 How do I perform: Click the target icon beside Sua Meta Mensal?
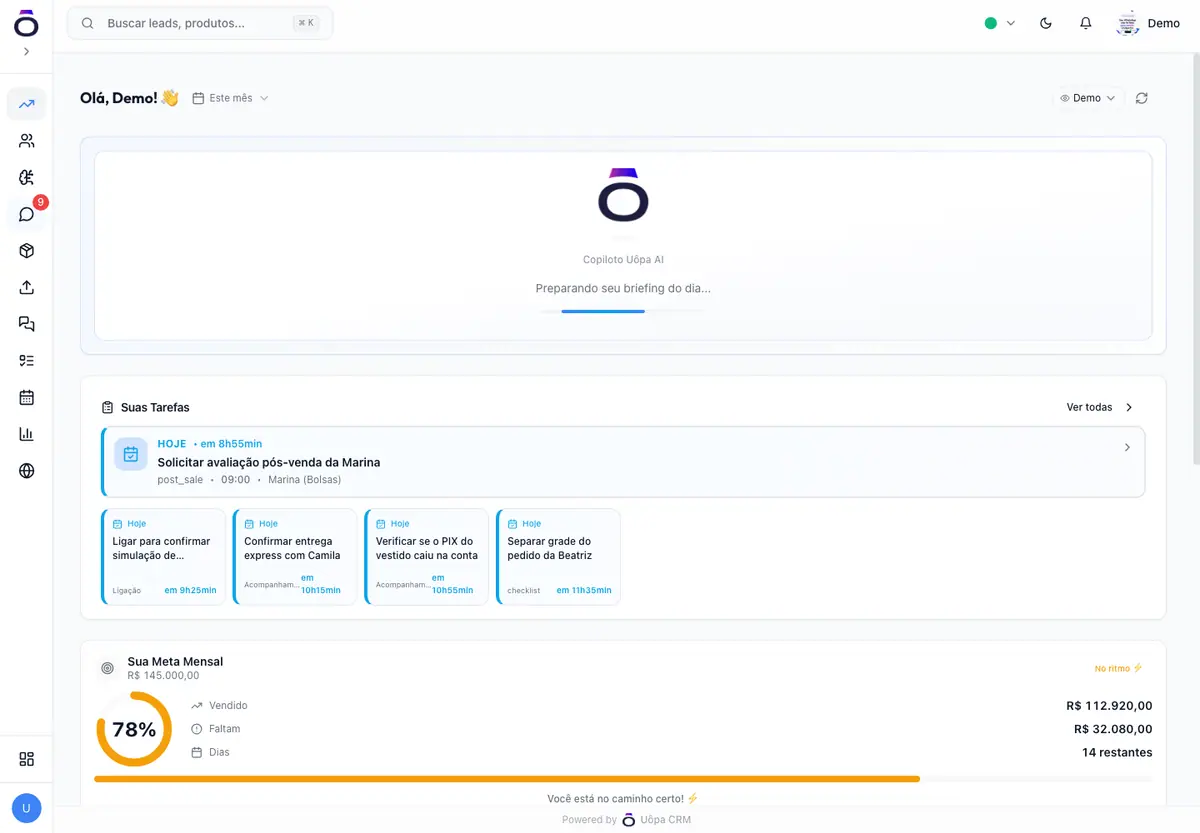(x=107, y=668)
